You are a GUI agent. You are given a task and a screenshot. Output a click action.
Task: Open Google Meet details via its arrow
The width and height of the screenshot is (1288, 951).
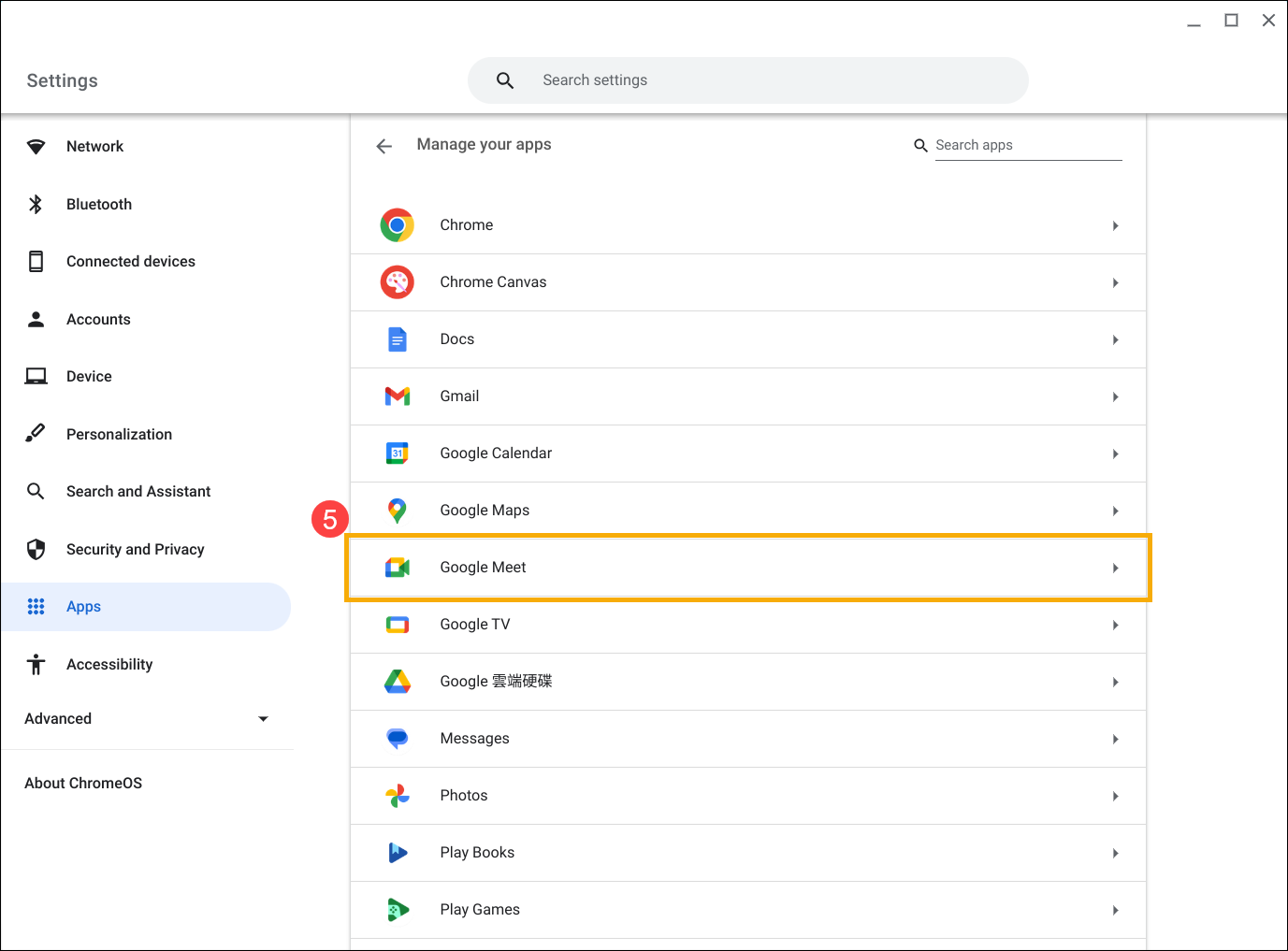pos(1116,569)
